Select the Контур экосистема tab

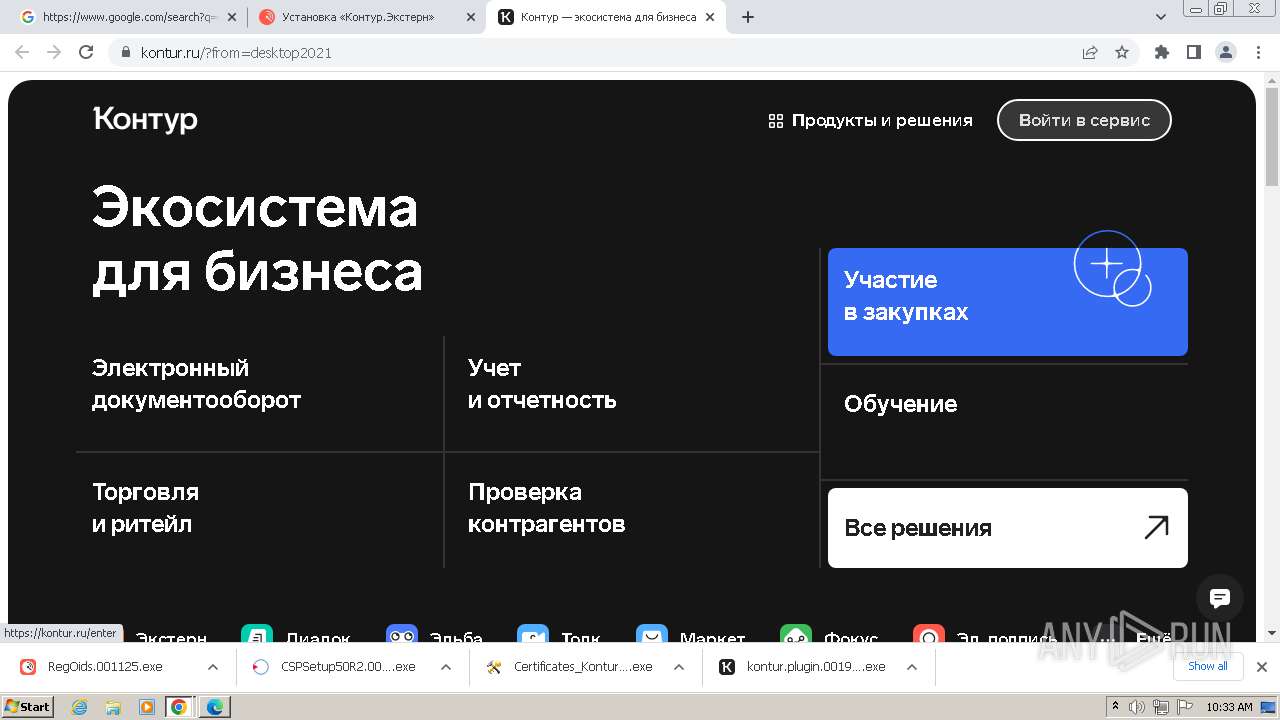[x=608, y=17]
